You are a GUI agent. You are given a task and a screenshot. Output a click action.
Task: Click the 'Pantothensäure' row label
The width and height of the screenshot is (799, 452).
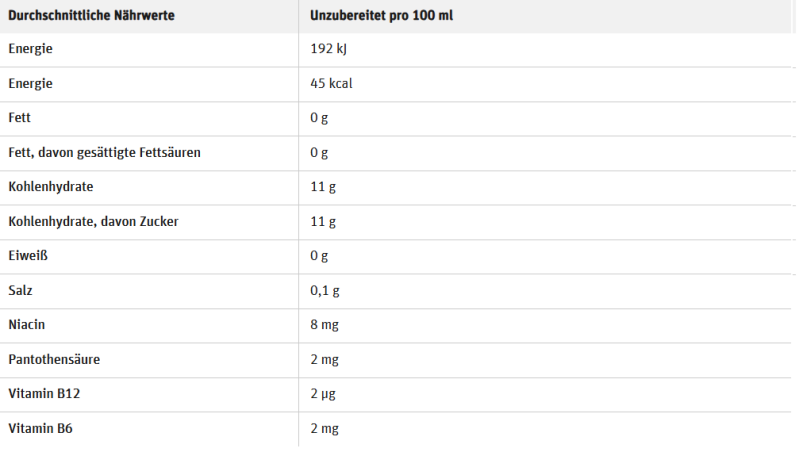pos(54,359)
